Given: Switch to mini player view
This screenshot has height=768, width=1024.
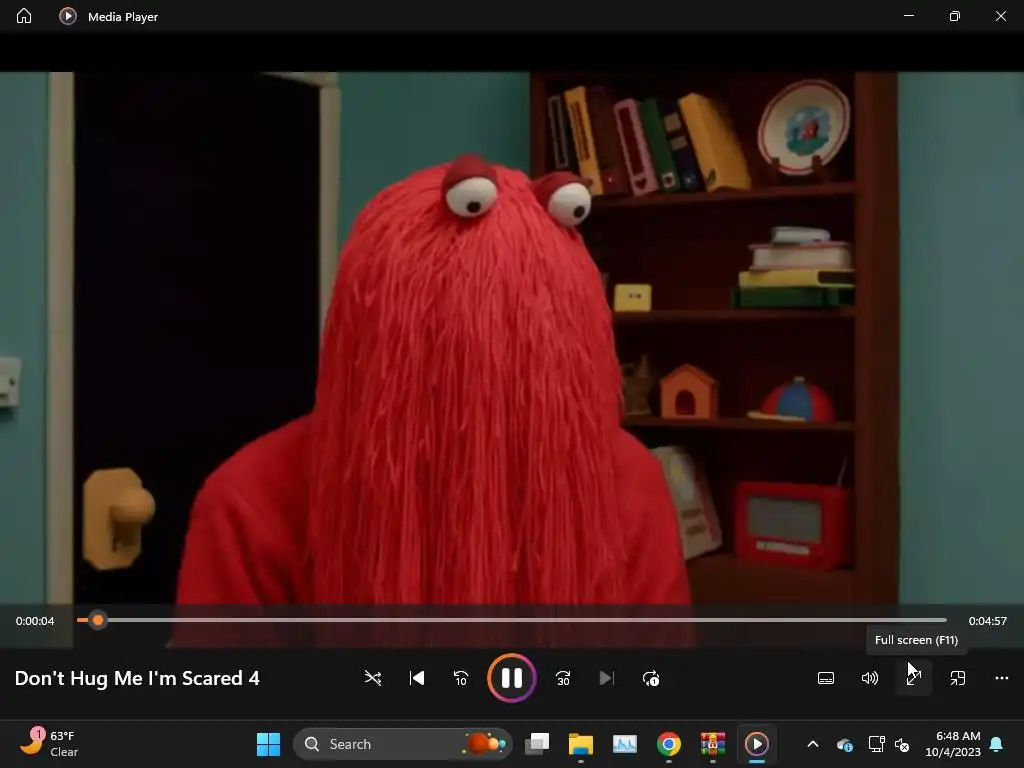Looking at the screenshot, I should [x=958, y=679].
